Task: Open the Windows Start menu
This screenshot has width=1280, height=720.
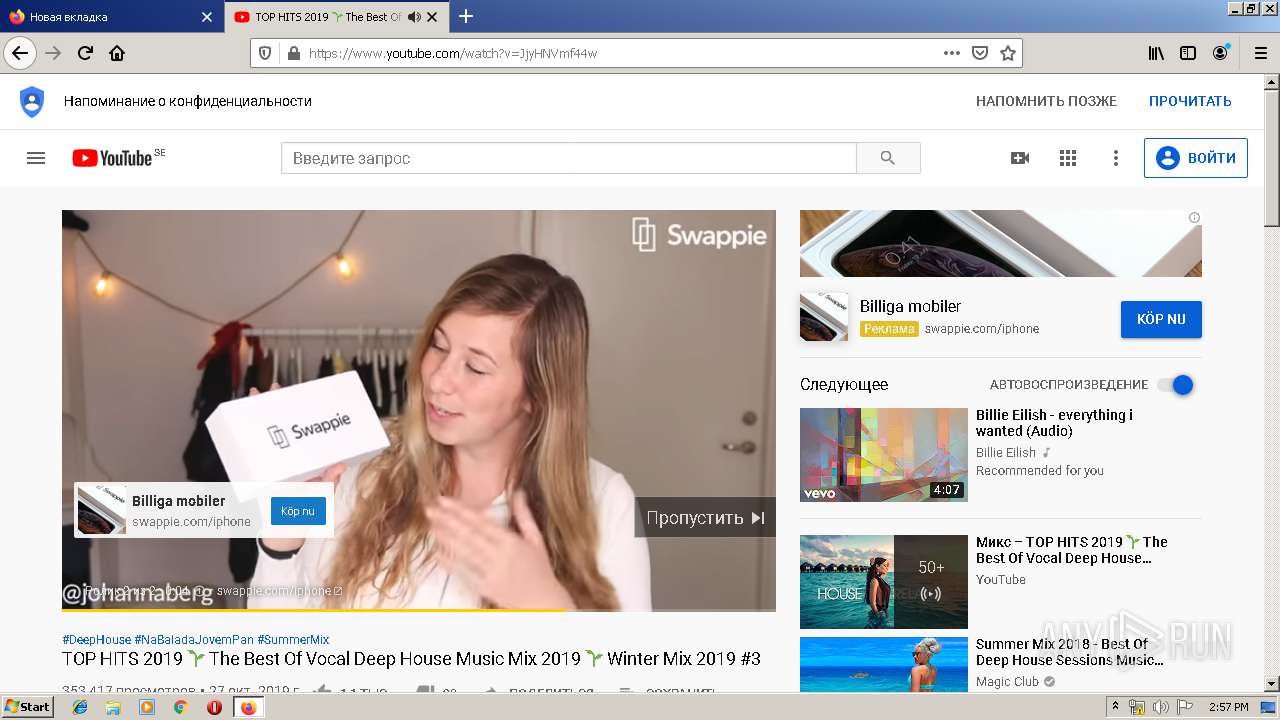Action: pos(28,707)
